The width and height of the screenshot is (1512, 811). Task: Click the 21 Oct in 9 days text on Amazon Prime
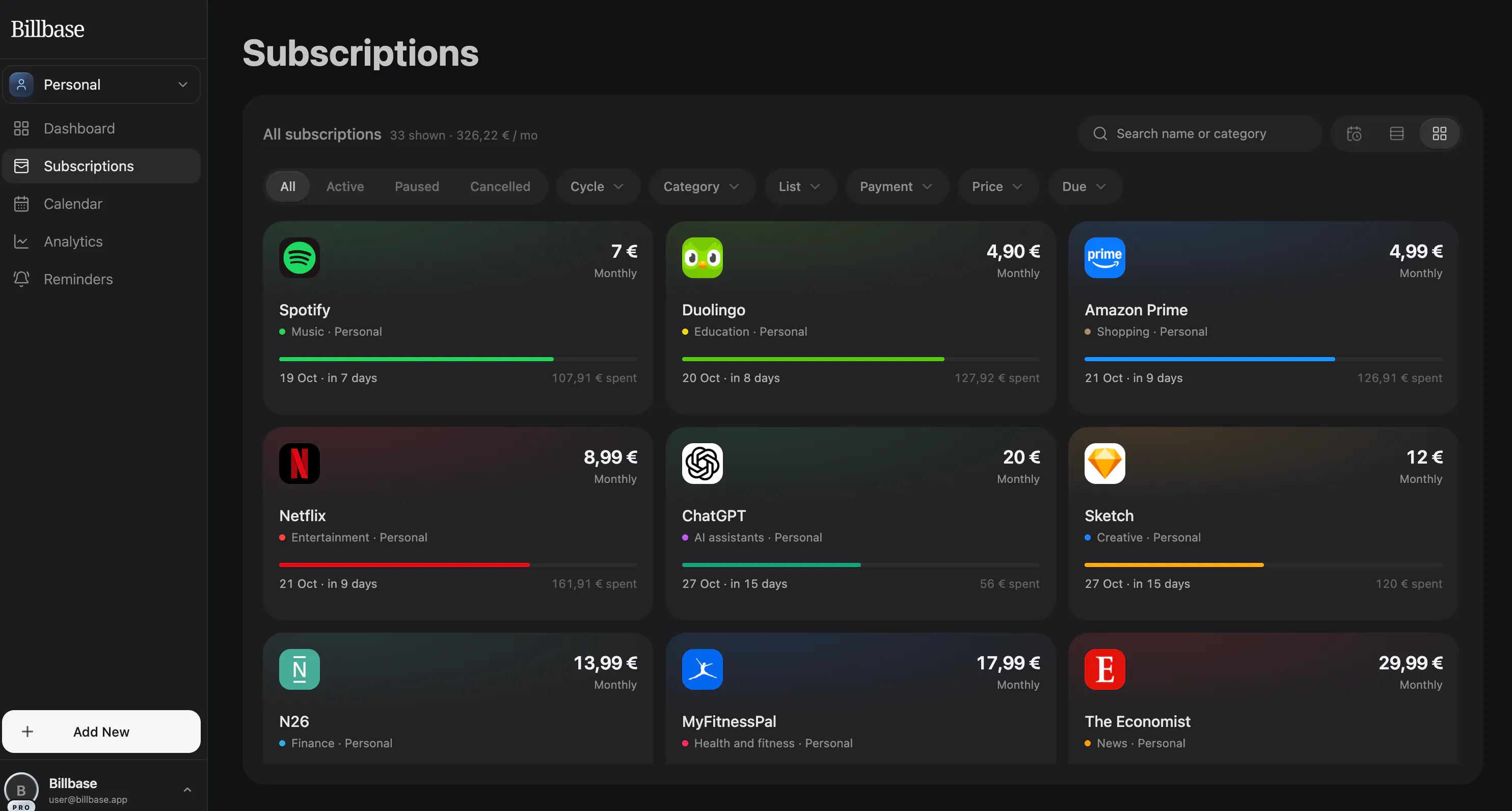coord(1133,378)
